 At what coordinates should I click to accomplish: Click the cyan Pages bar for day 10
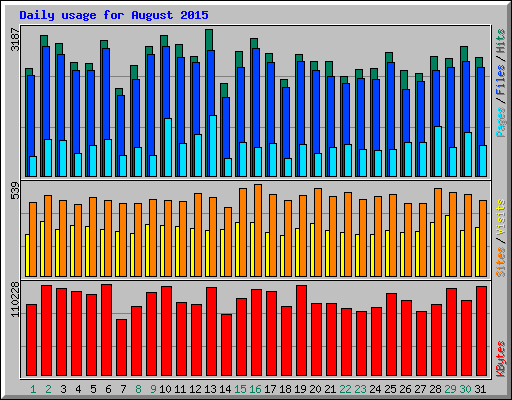click(x=168, y=147)
